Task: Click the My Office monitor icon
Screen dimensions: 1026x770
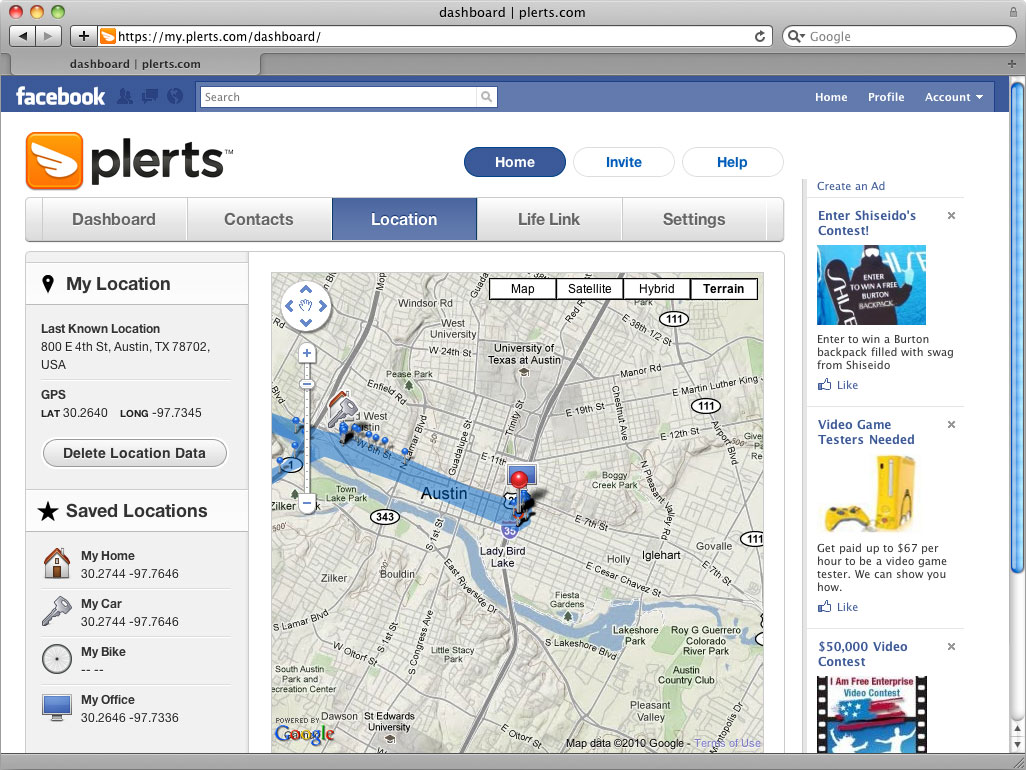Action: (x=57, y=708)
